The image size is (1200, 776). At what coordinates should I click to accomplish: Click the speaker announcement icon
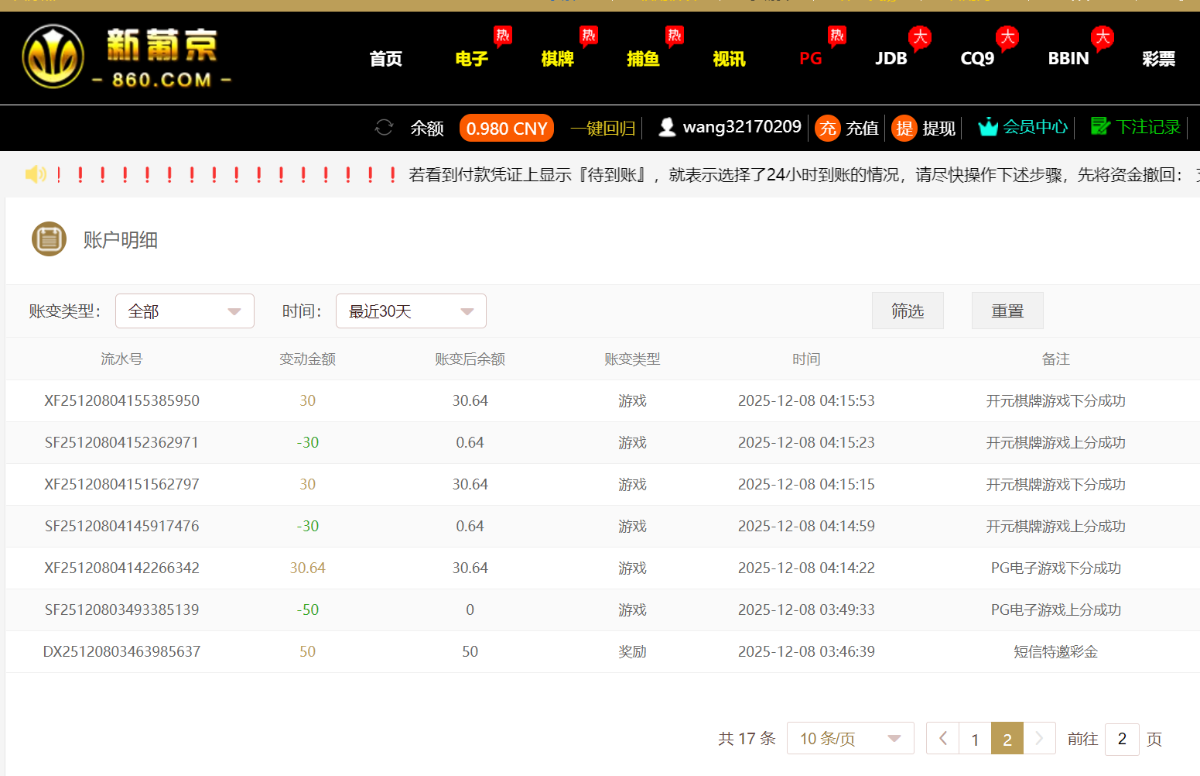(x=36, y=175)
